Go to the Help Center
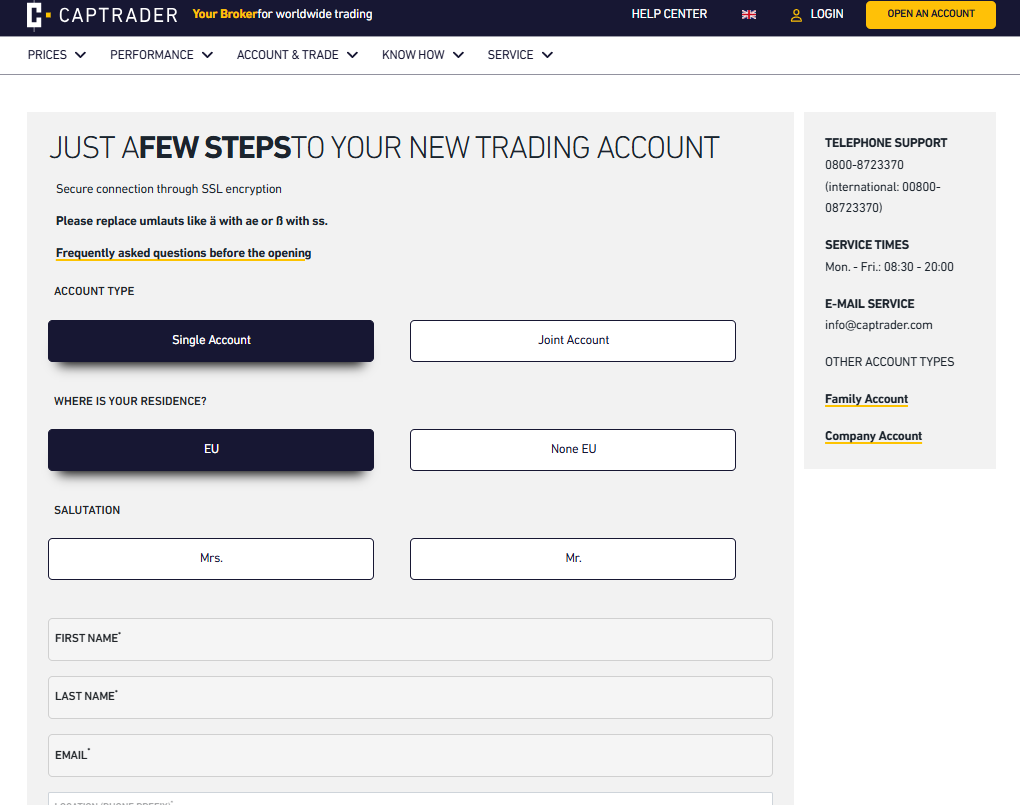This screenshot has width=1020, height=805. click(x=669, y=14)
